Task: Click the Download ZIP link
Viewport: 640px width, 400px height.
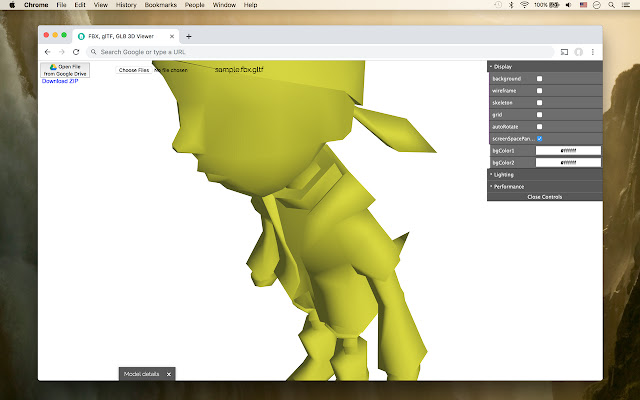Action: point(60,81)
